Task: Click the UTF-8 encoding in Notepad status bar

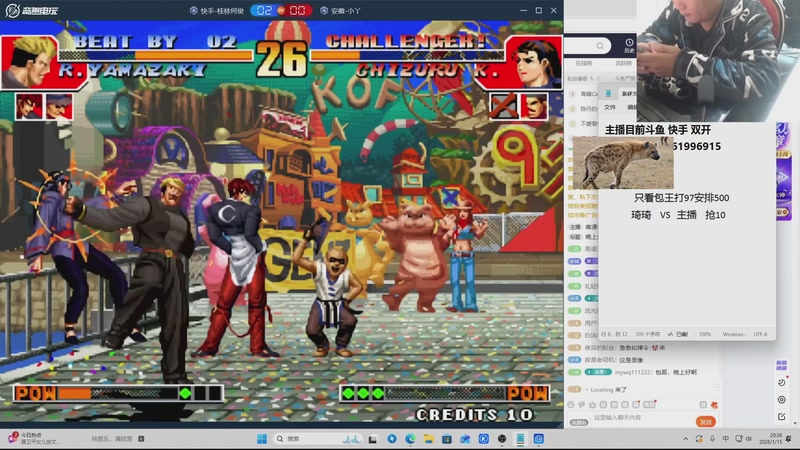Action: (760, 334)
